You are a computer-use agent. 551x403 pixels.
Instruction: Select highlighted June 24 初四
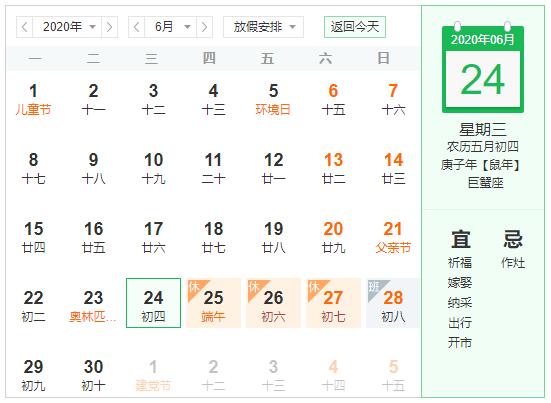point(154,303)
